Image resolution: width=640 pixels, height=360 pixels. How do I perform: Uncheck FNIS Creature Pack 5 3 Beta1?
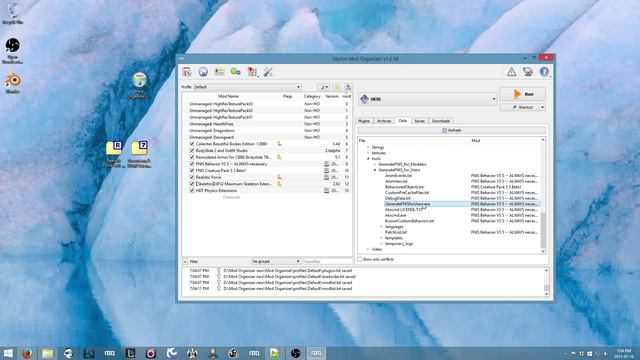(x=192, y=171)
